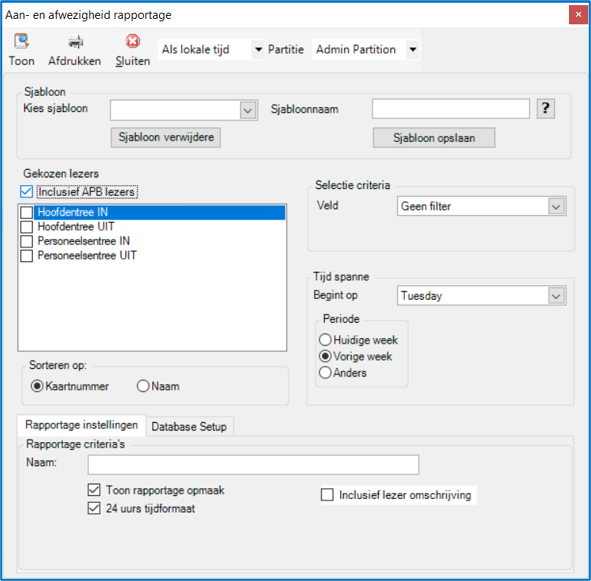Open the Begint op Tuesday dropdown
The height and width of the screenshot is (581, 591).
pos(556,296)
